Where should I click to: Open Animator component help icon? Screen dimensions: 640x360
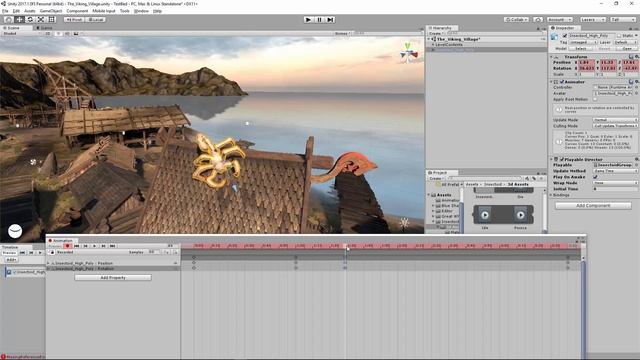click(x=631, y=82)
